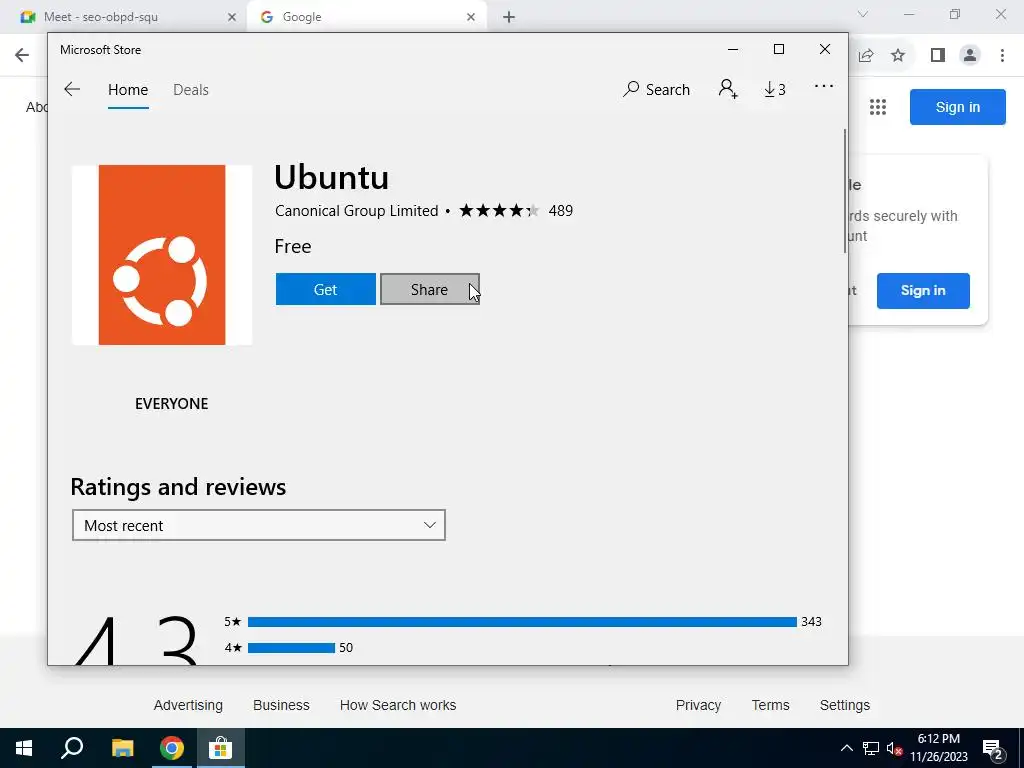Open Privacy link in Google footer

698,705
